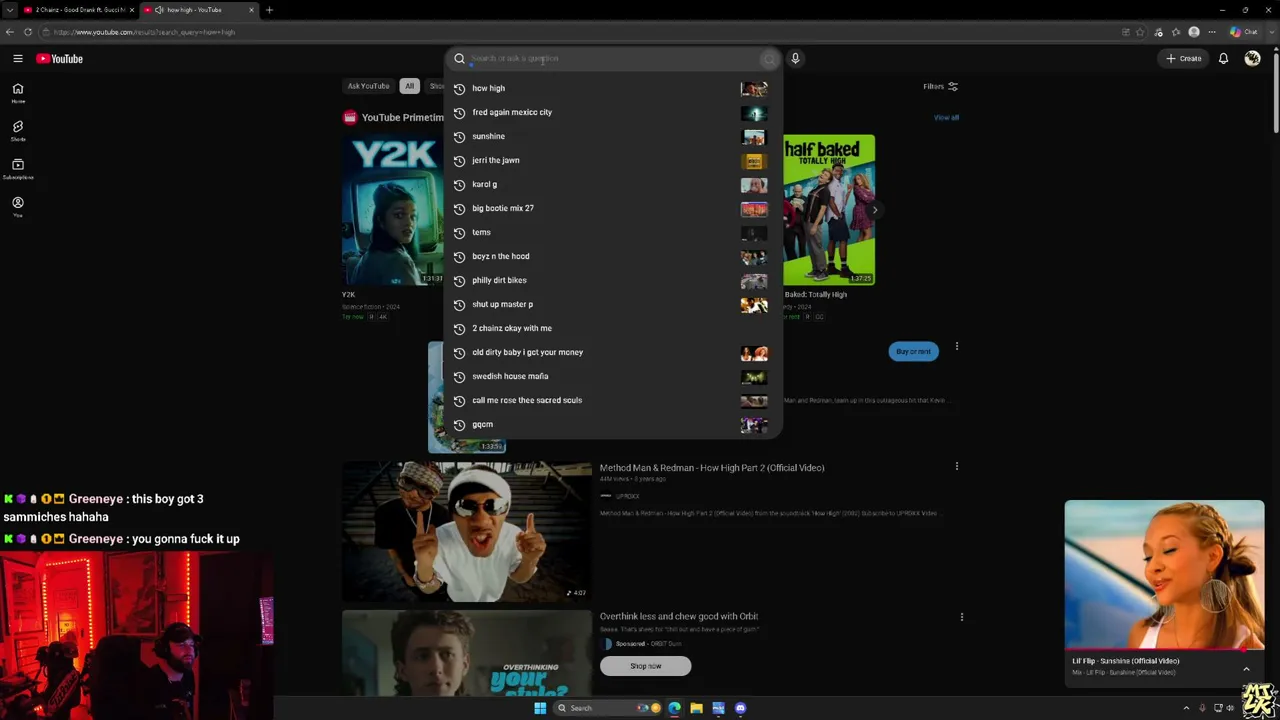Screen dimensions: 1280x720
Task: Open the Half Baked movie poster
Action: pos(829,210)
